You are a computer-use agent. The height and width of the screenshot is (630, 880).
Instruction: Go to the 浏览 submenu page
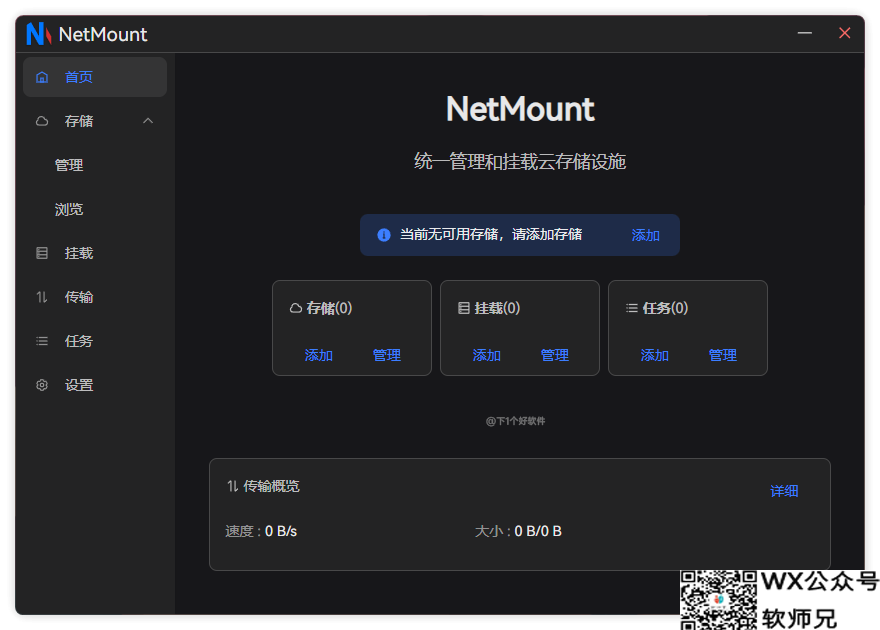click(95, 209)
